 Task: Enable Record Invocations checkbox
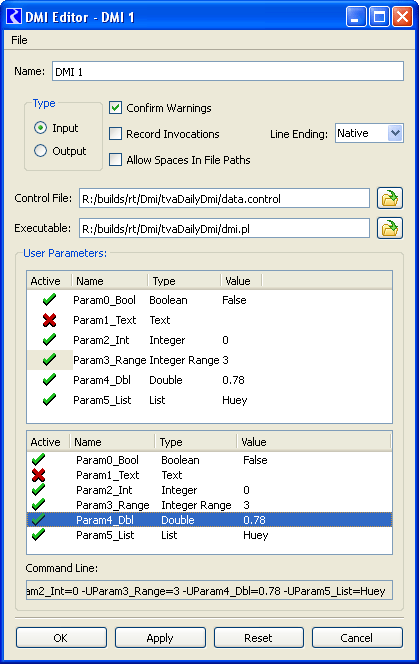point(115,134)
